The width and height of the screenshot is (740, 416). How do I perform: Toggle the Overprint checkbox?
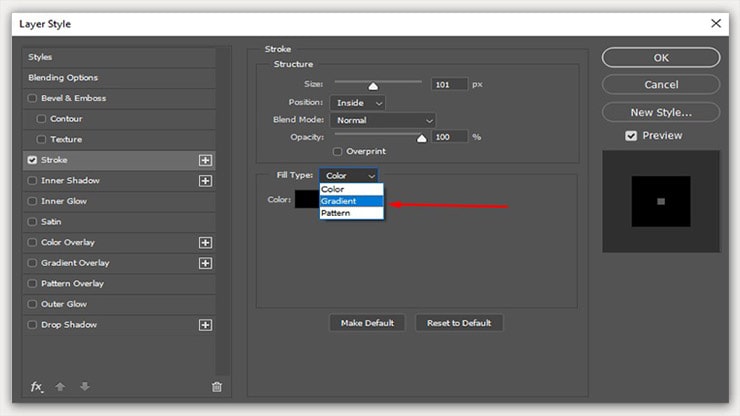click(337, 152)
